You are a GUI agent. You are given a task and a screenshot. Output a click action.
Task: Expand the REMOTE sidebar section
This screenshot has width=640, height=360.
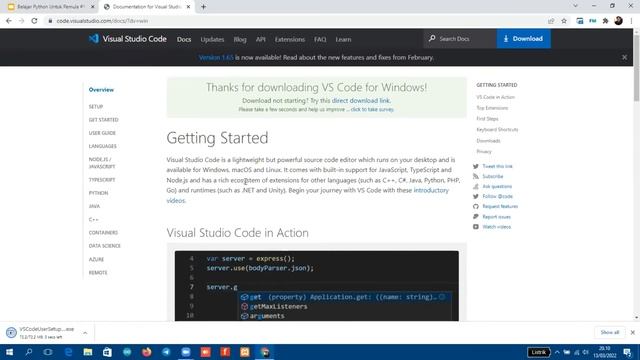98,273
